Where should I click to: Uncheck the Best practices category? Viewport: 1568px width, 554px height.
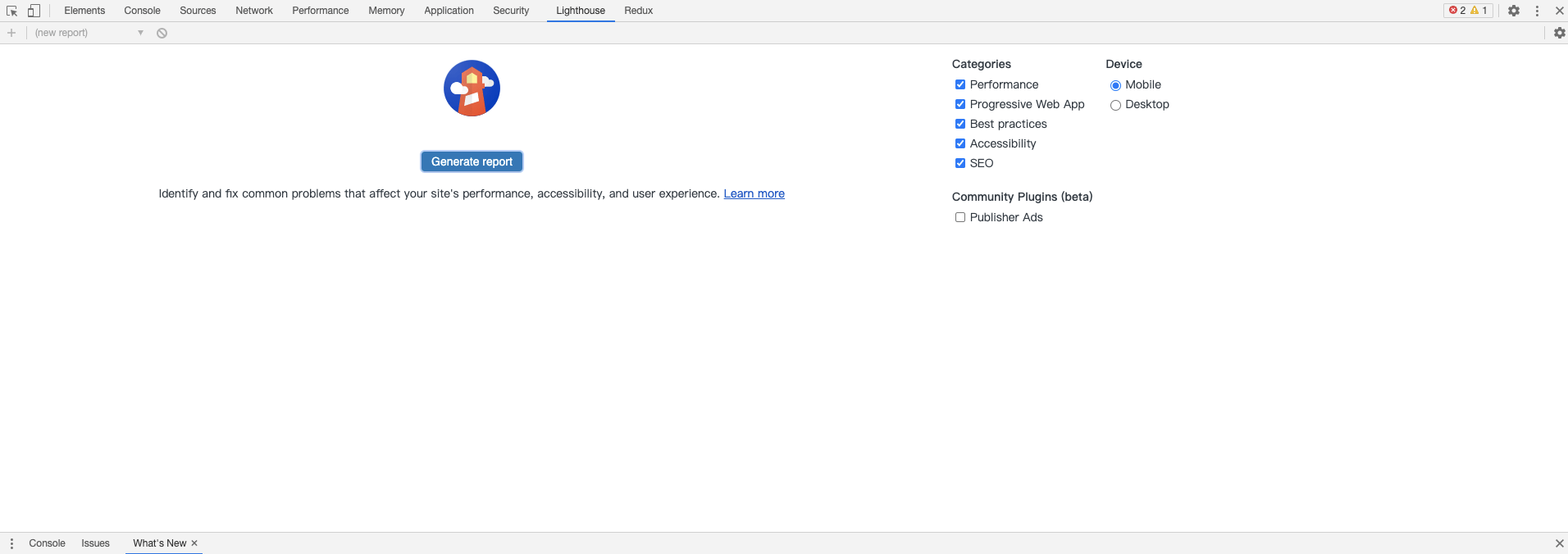click(960, 124)
